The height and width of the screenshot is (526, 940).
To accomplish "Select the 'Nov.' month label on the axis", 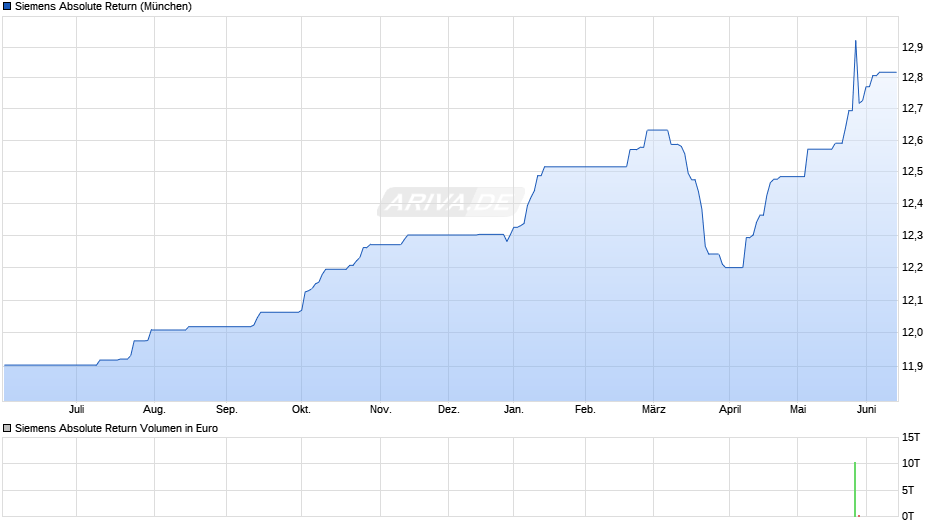I will click(381, 410).
